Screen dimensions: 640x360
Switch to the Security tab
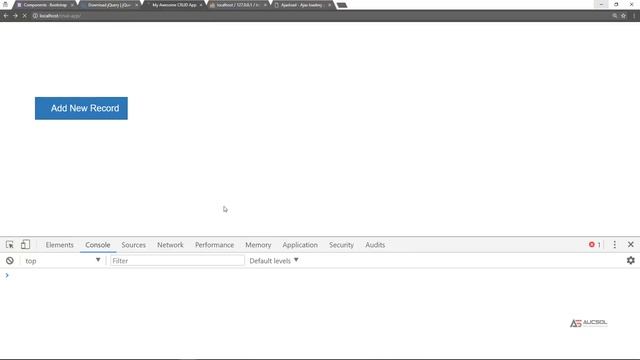pos(341,245)
